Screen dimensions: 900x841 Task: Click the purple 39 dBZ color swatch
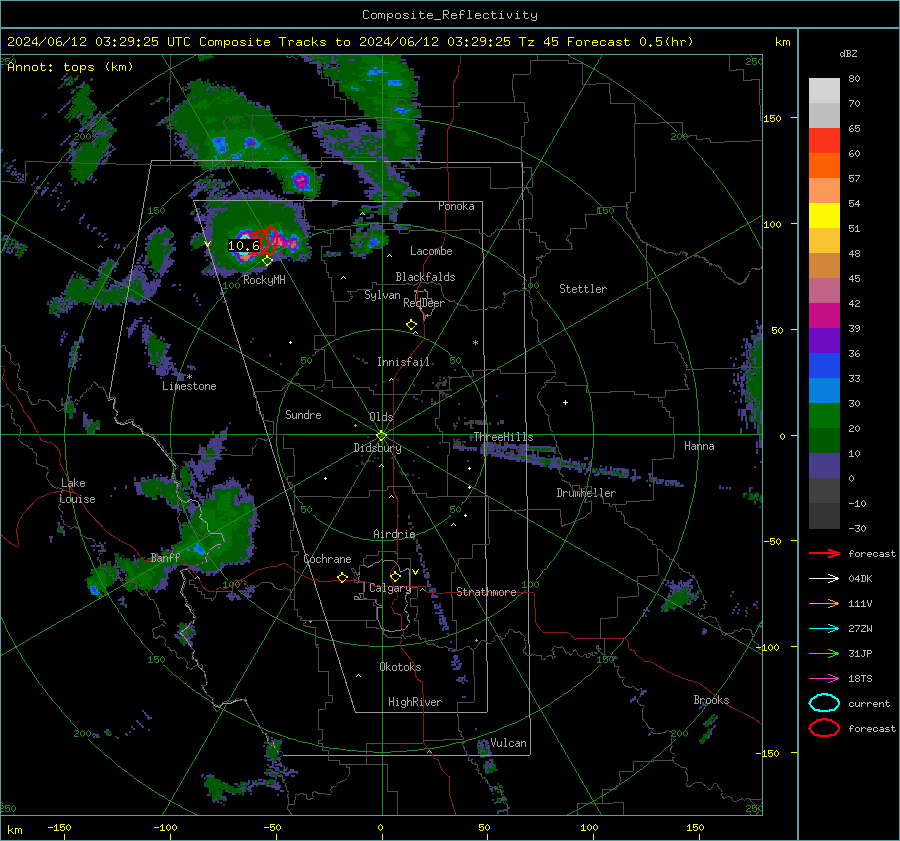click(824, 340)
